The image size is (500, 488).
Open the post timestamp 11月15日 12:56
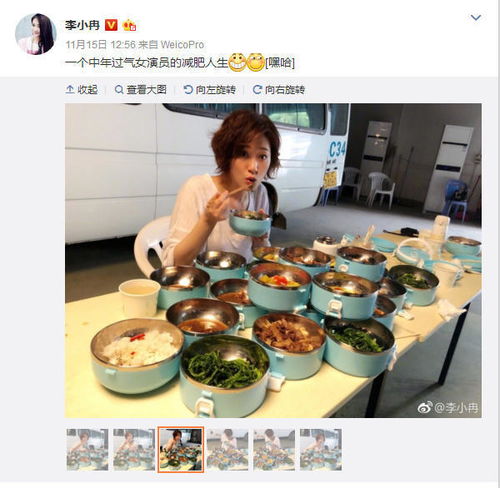tap(100, 44)
